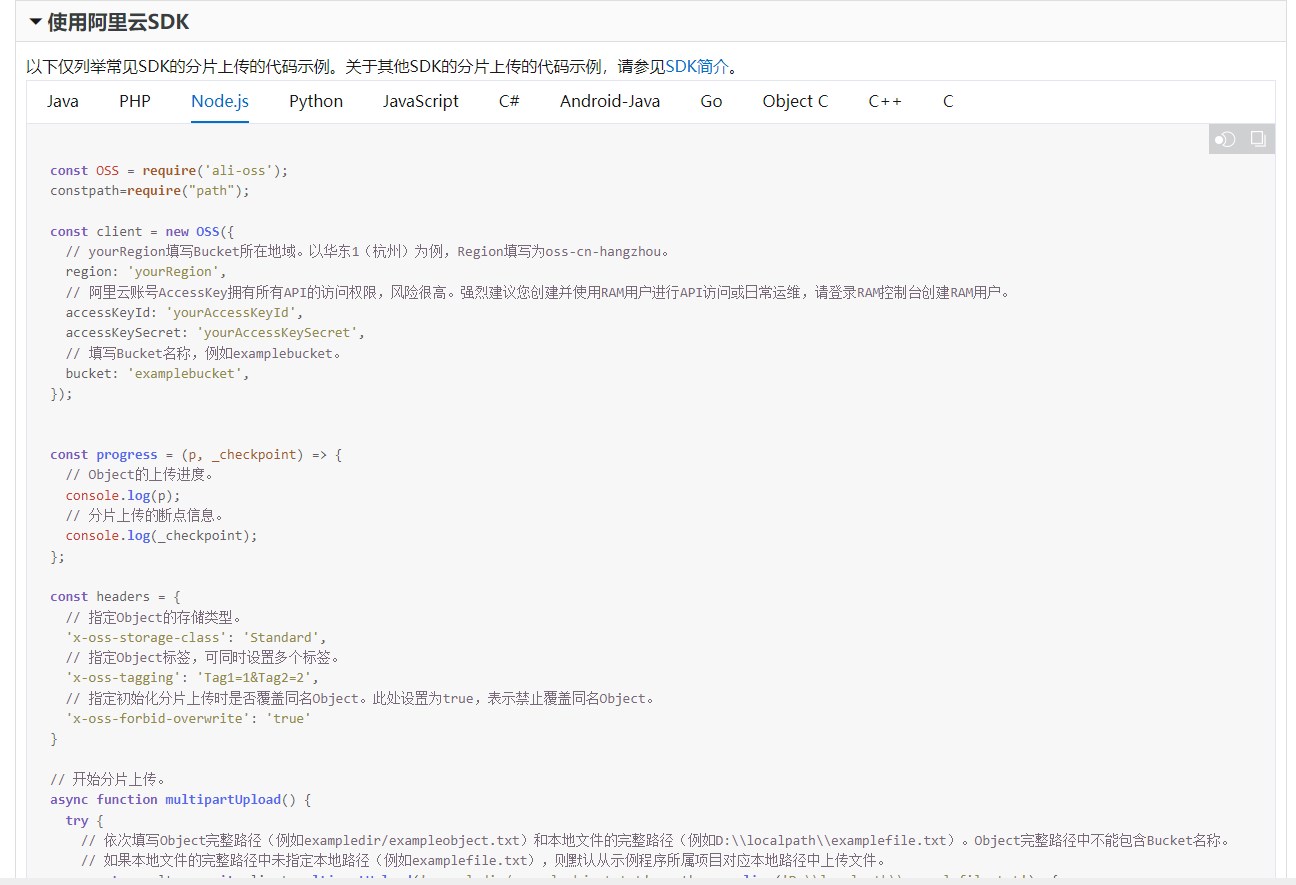1296x885 pixels.
Task: Open the SDK简介 link
Action: pos(697,67)
